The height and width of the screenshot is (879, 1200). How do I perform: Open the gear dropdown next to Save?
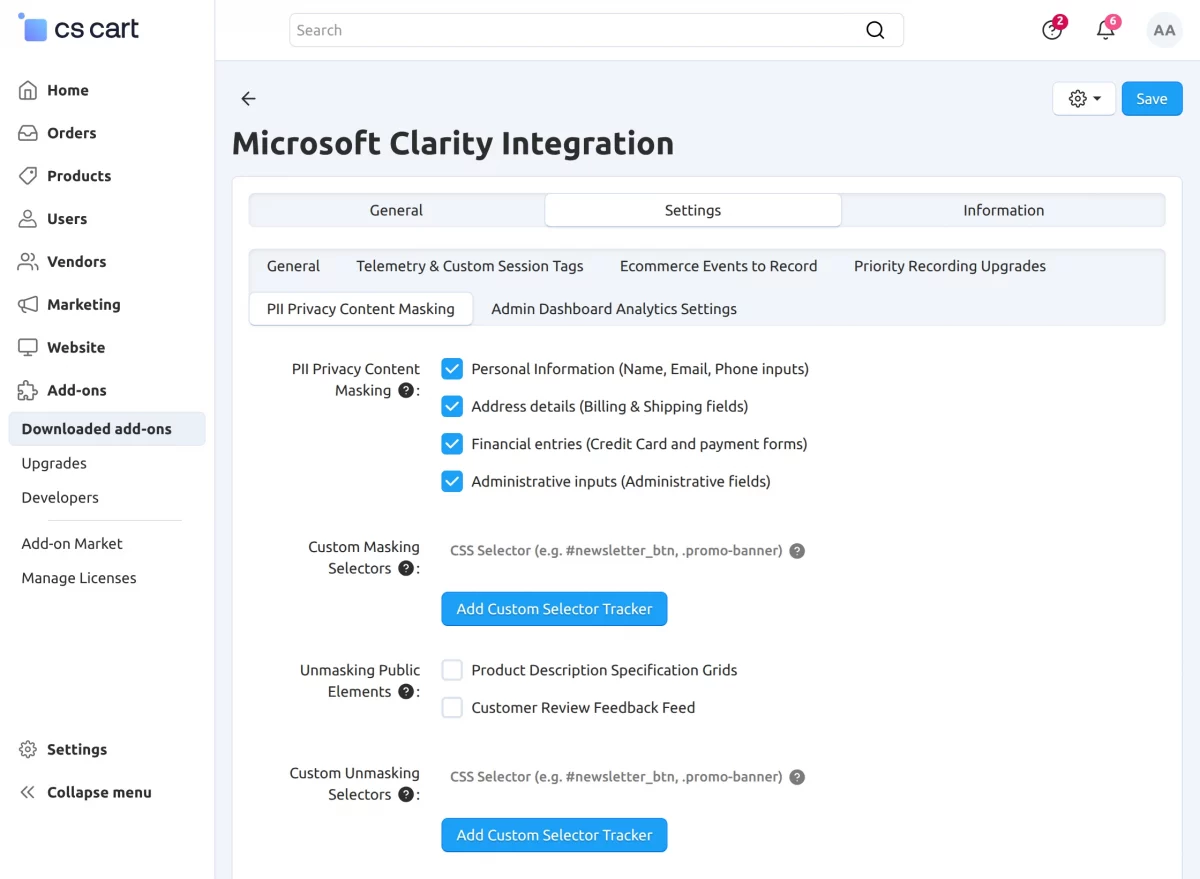click(1084, 99)
